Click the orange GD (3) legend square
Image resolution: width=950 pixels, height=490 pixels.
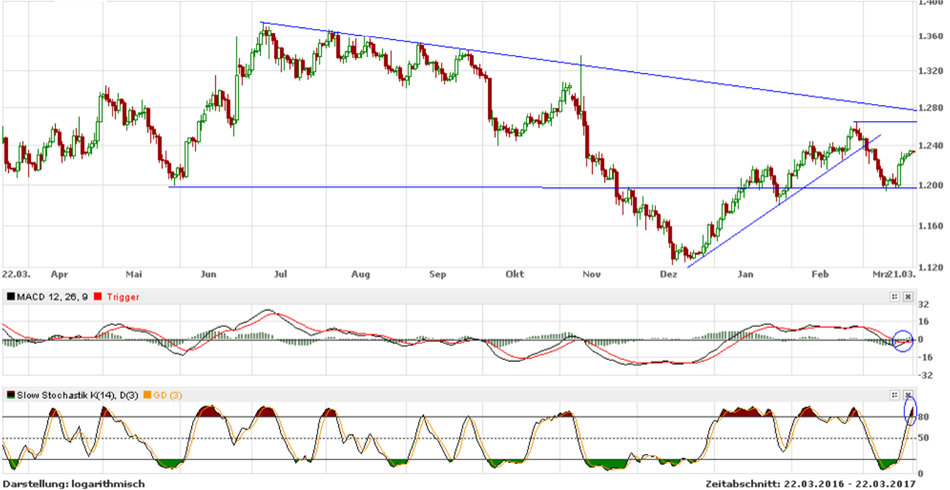(x=149, y=394)
